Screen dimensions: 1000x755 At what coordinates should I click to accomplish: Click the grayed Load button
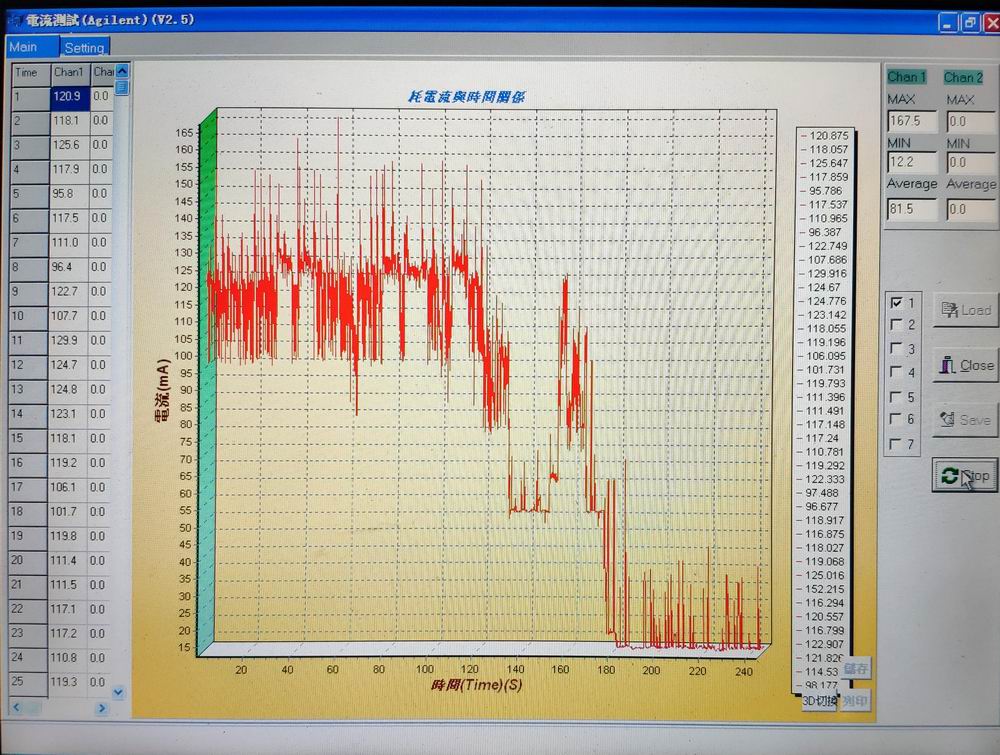[965, 311]
